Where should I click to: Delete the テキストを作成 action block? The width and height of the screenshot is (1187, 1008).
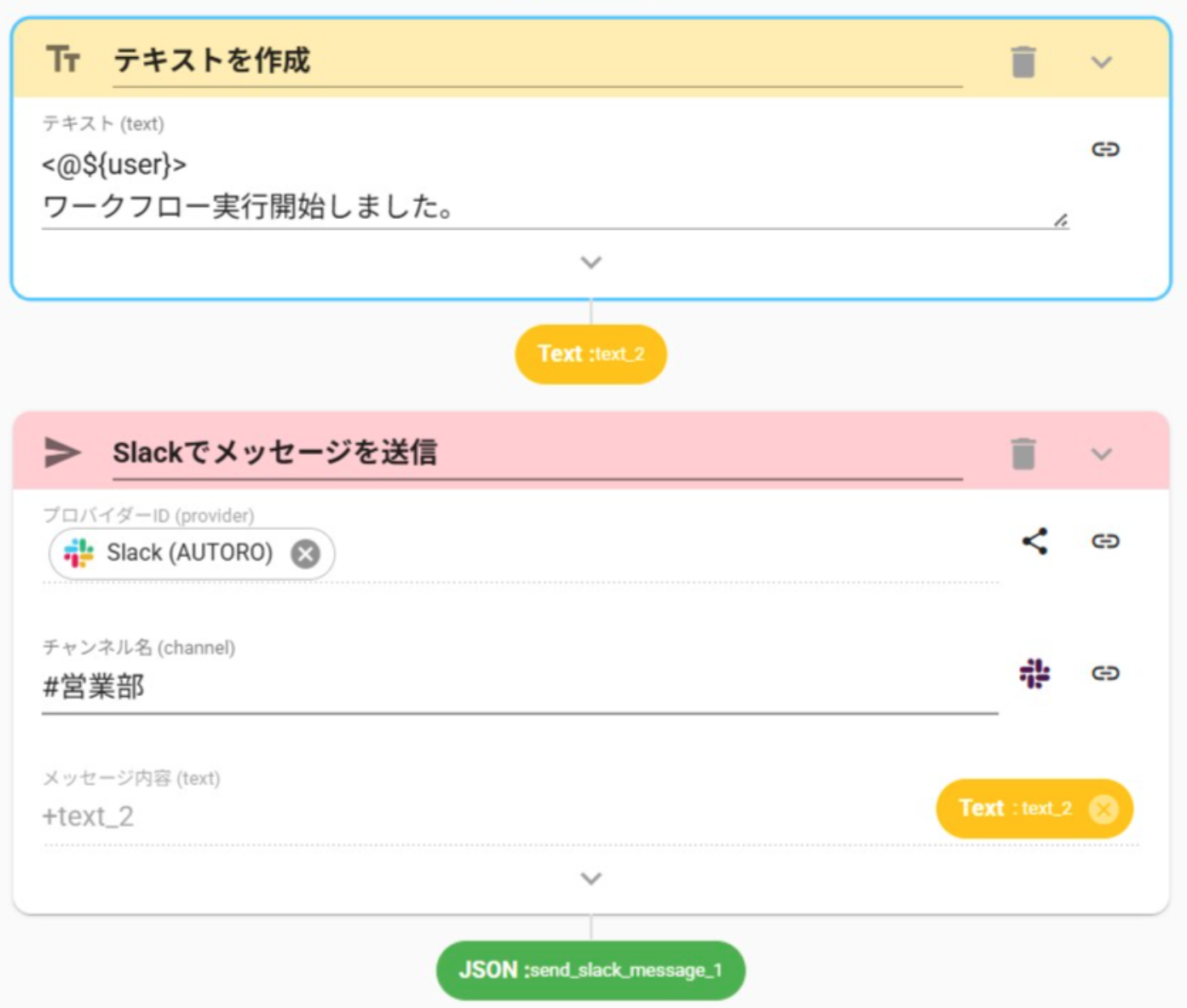pos(1023,62)
